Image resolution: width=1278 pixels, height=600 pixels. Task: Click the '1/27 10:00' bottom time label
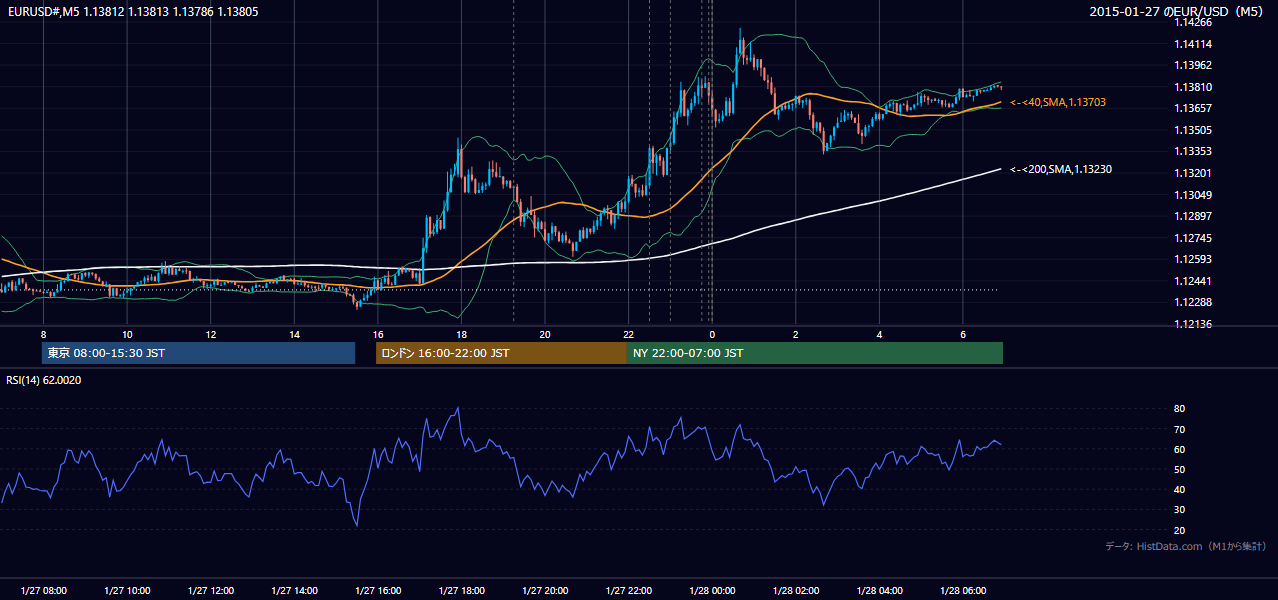tap(127, 591)
